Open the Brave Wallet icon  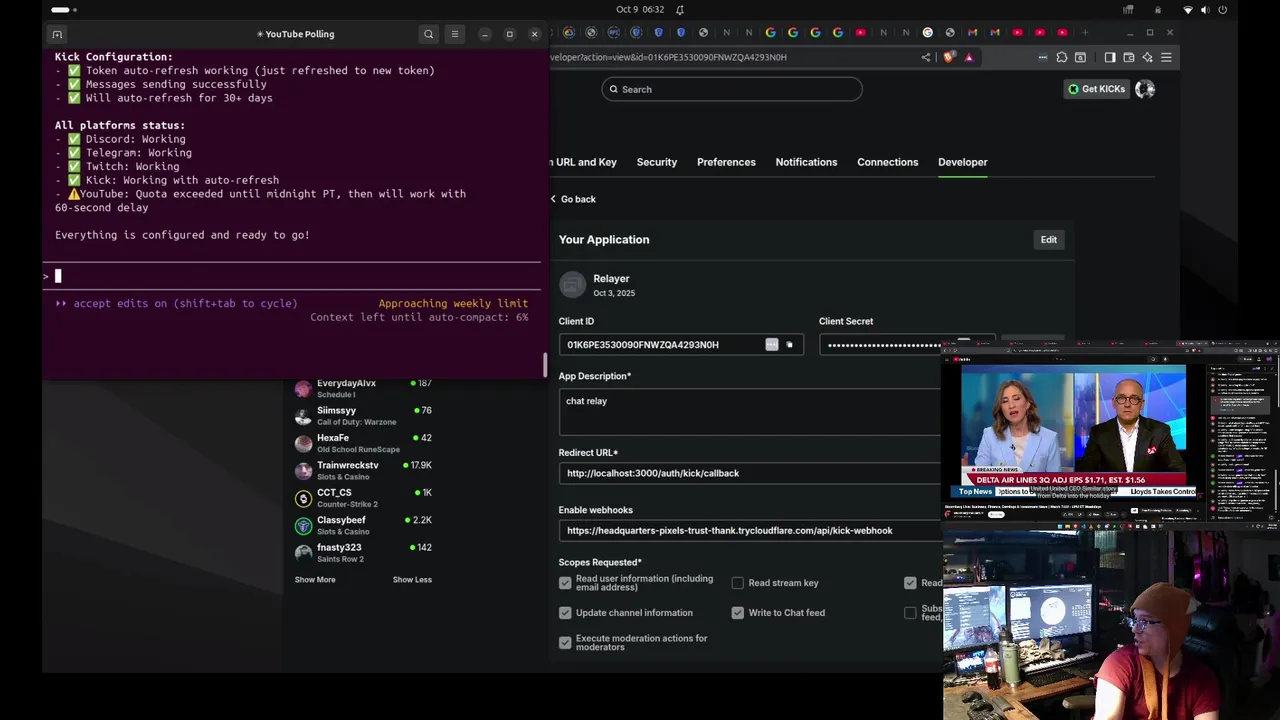(x=1129, y=57)
